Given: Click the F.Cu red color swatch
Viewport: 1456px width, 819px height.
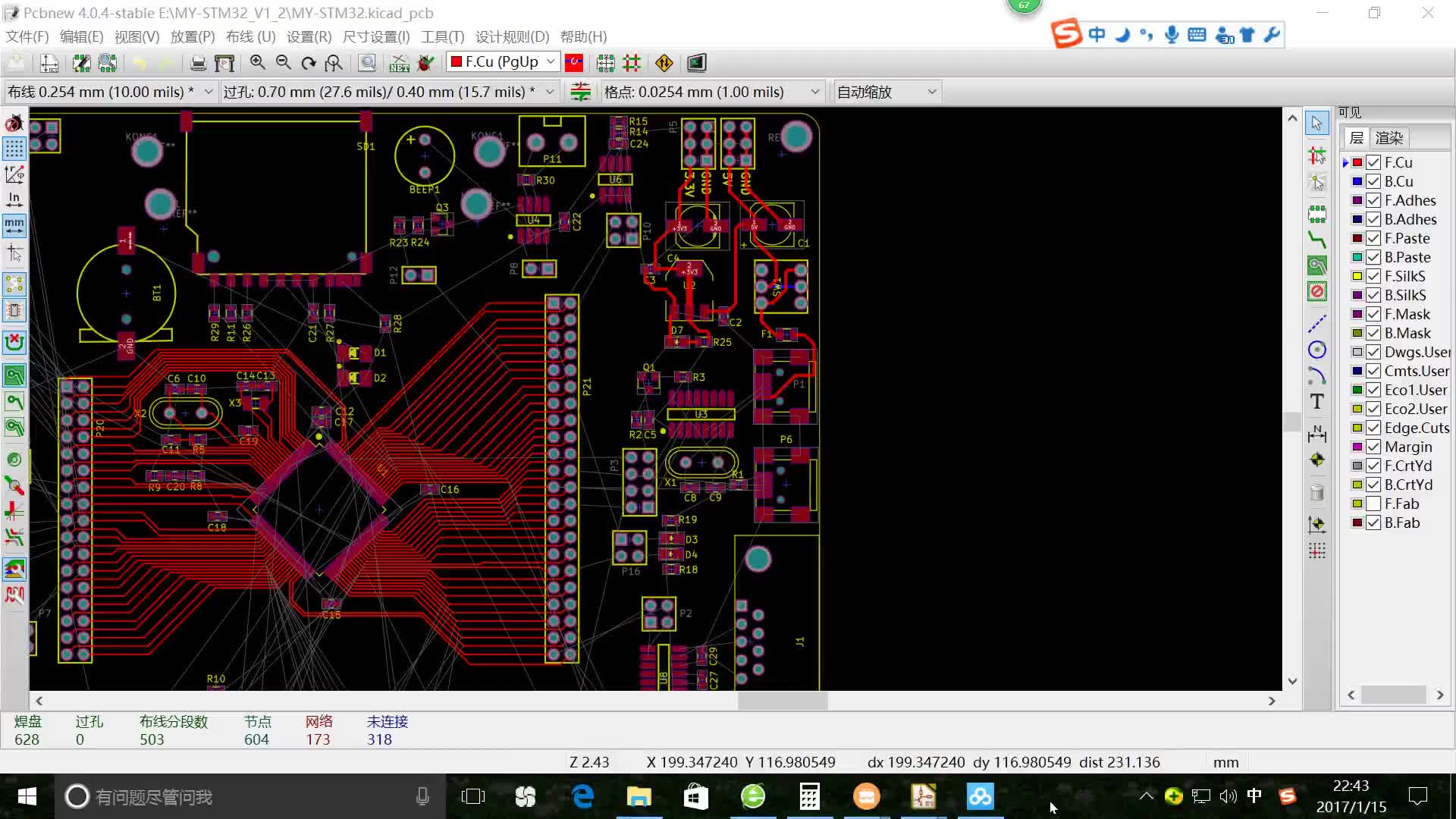Looking at the screenshot, I should [x=1357, y=162].
